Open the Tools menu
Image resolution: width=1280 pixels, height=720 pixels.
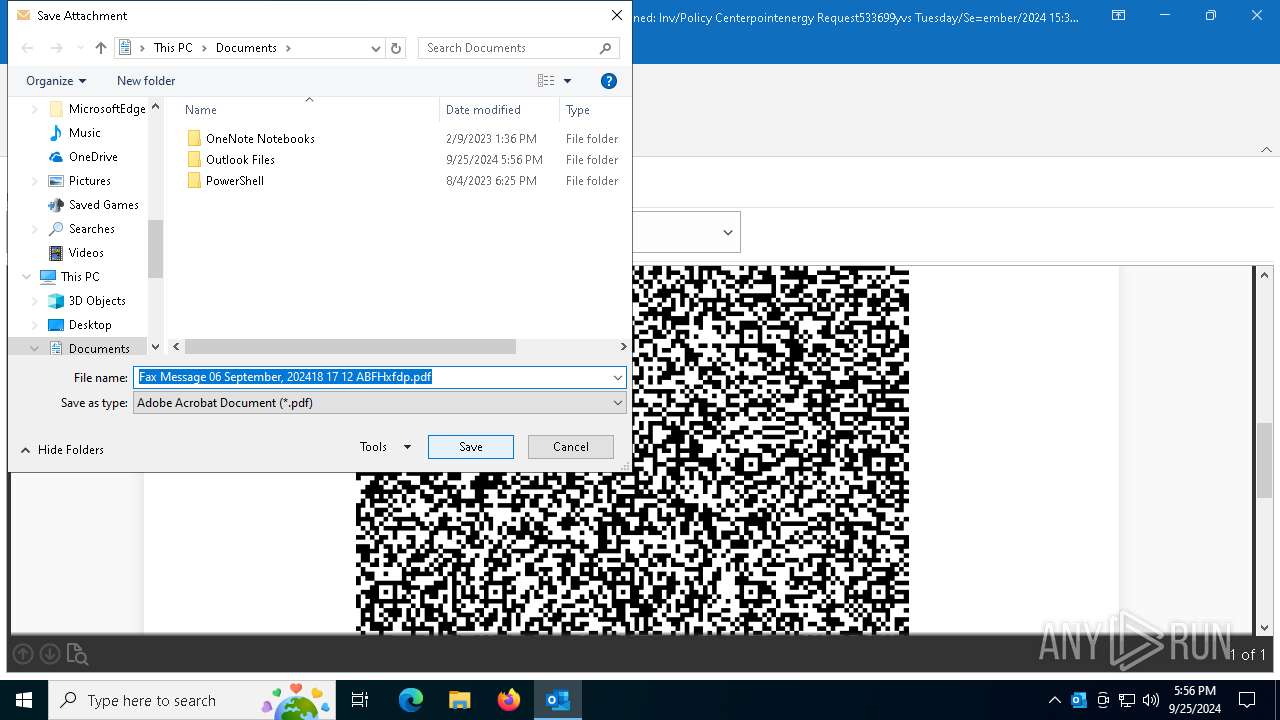click(385, 447)
